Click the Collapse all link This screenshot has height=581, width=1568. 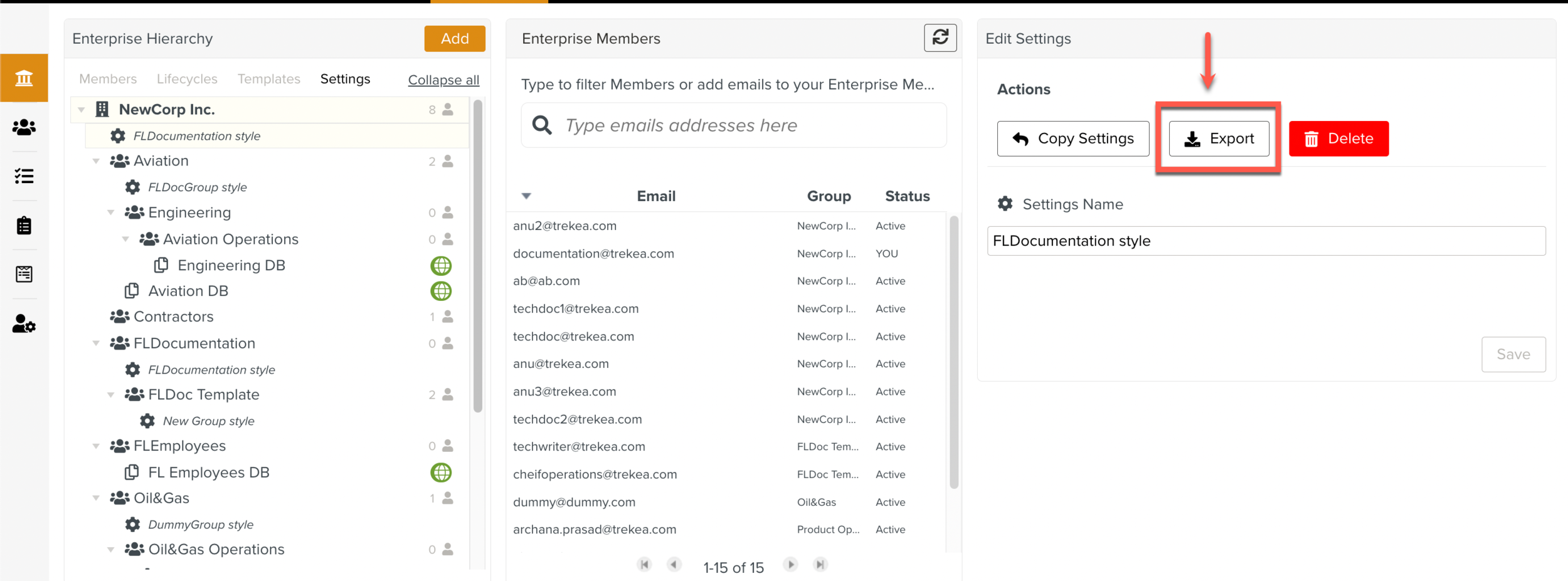443,80
